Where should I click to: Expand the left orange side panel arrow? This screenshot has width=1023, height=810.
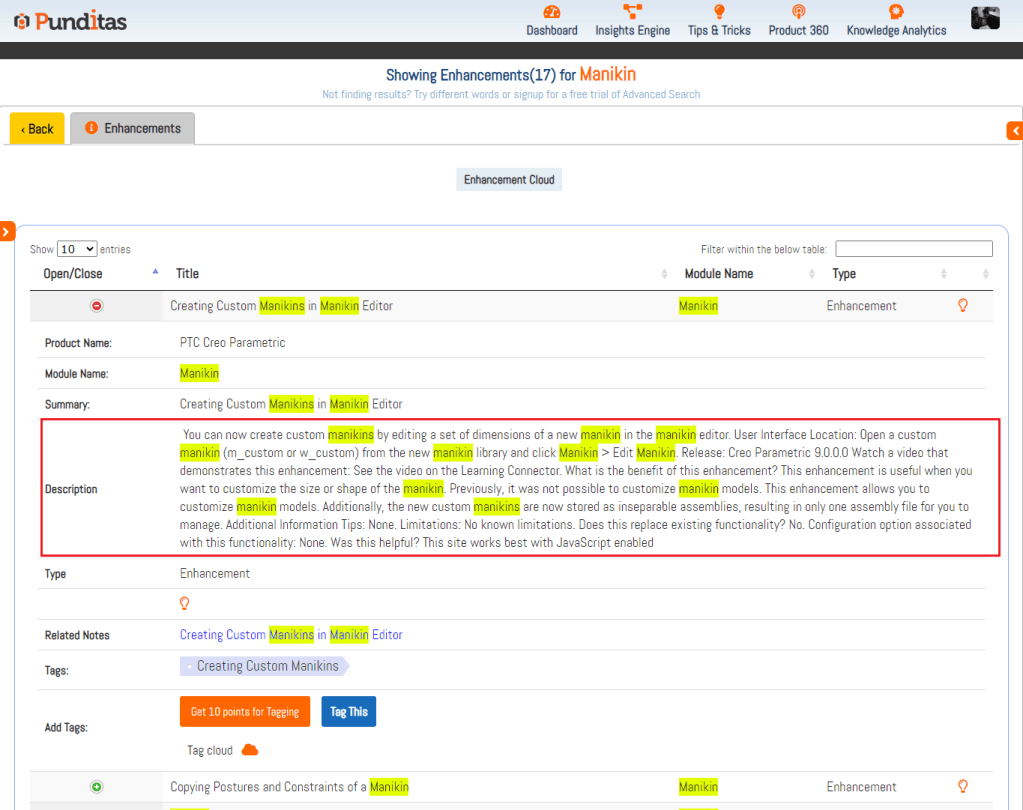(x=6, y=232)
